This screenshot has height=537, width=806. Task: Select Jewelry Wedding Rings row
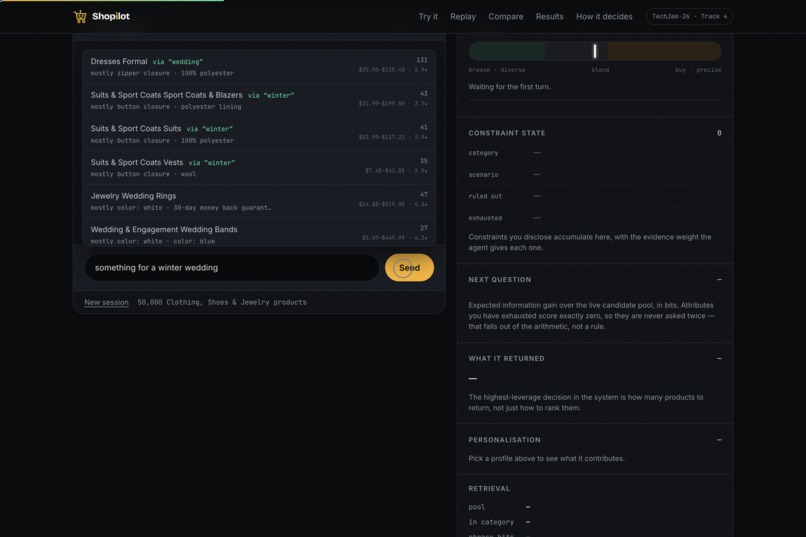259,201
